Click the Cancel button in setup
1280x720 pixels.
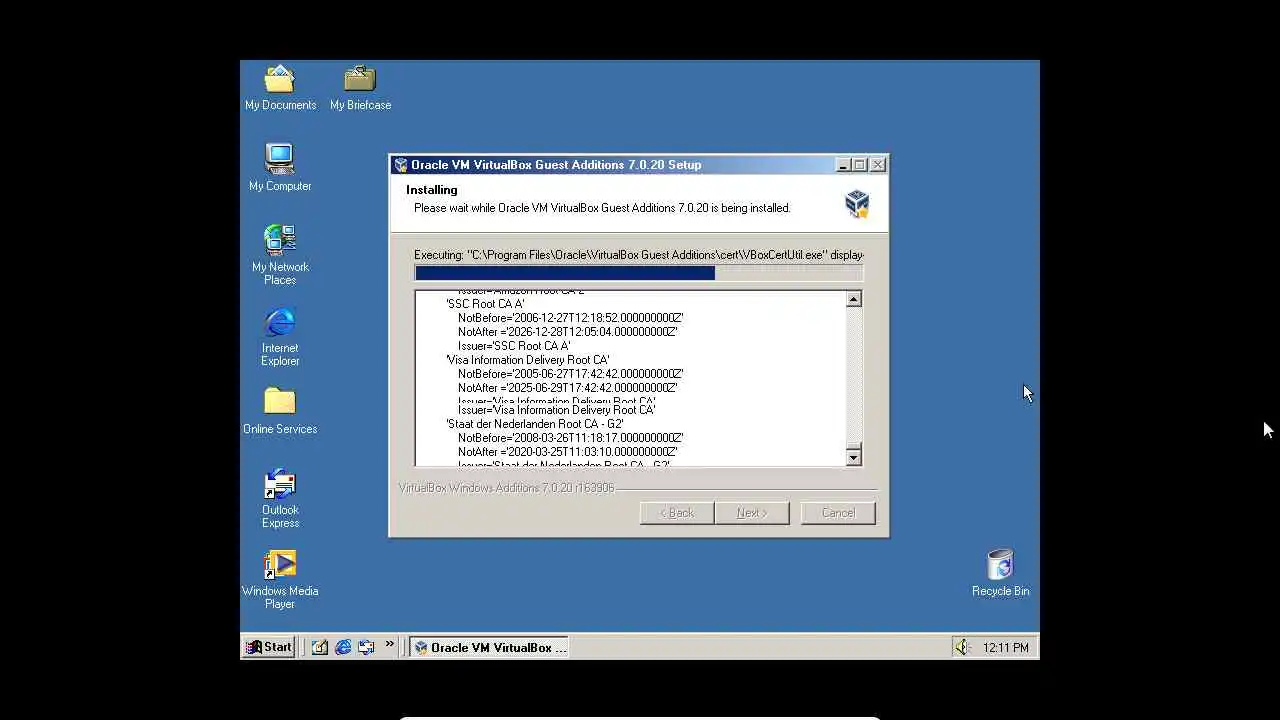[838, 513]
